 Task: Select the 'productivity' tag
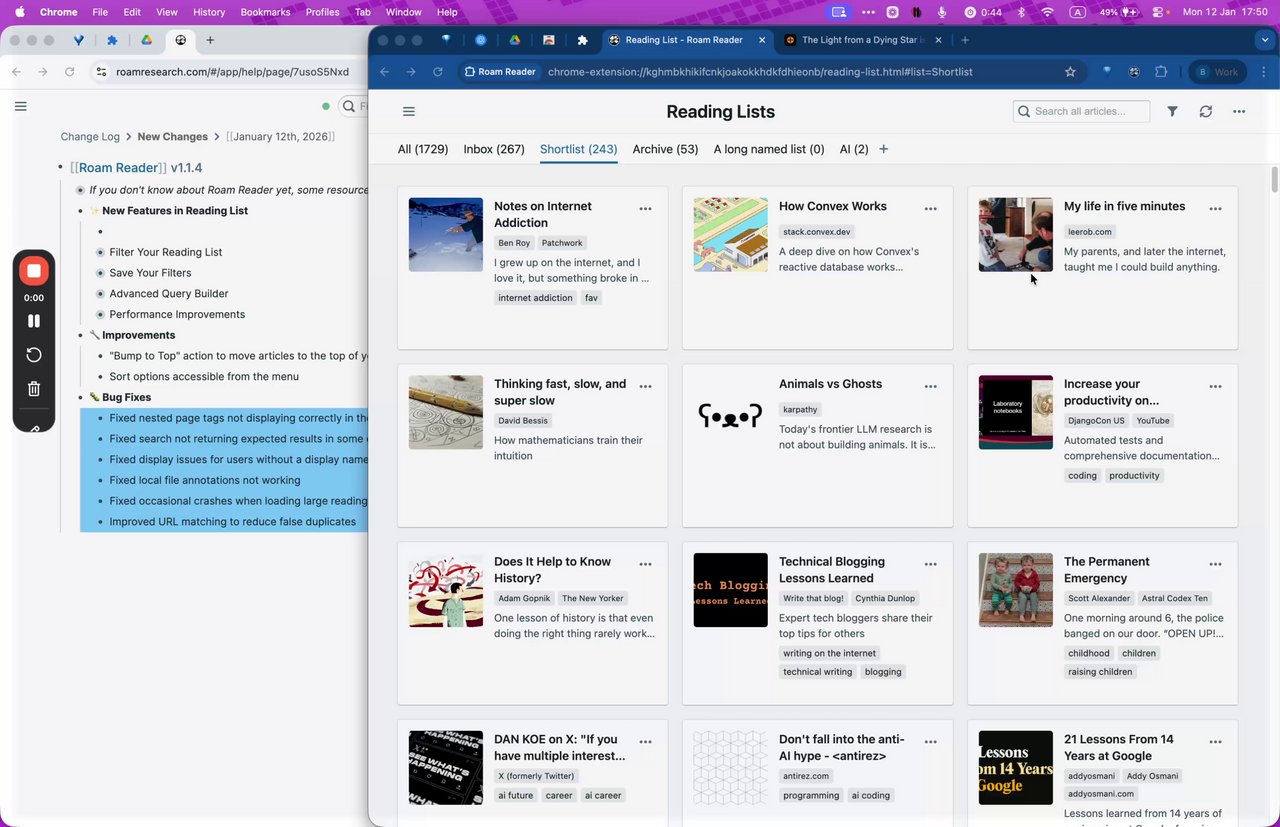[1134, 476]
